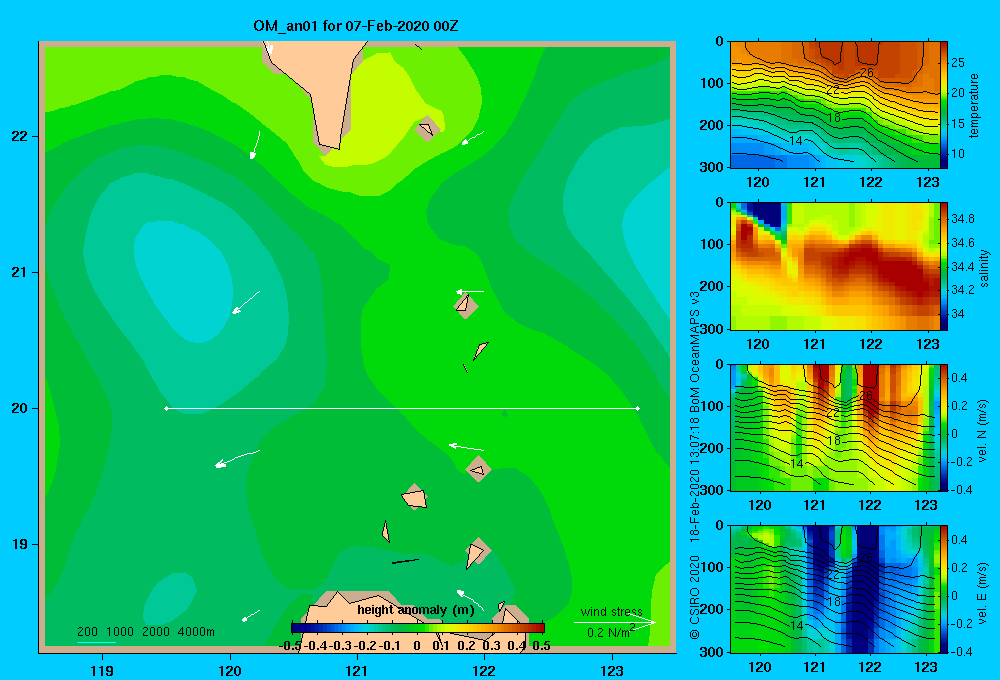
Task: Click the salinity section plot thumbnail
Action: pyautogui.click(x=835, y=266)
